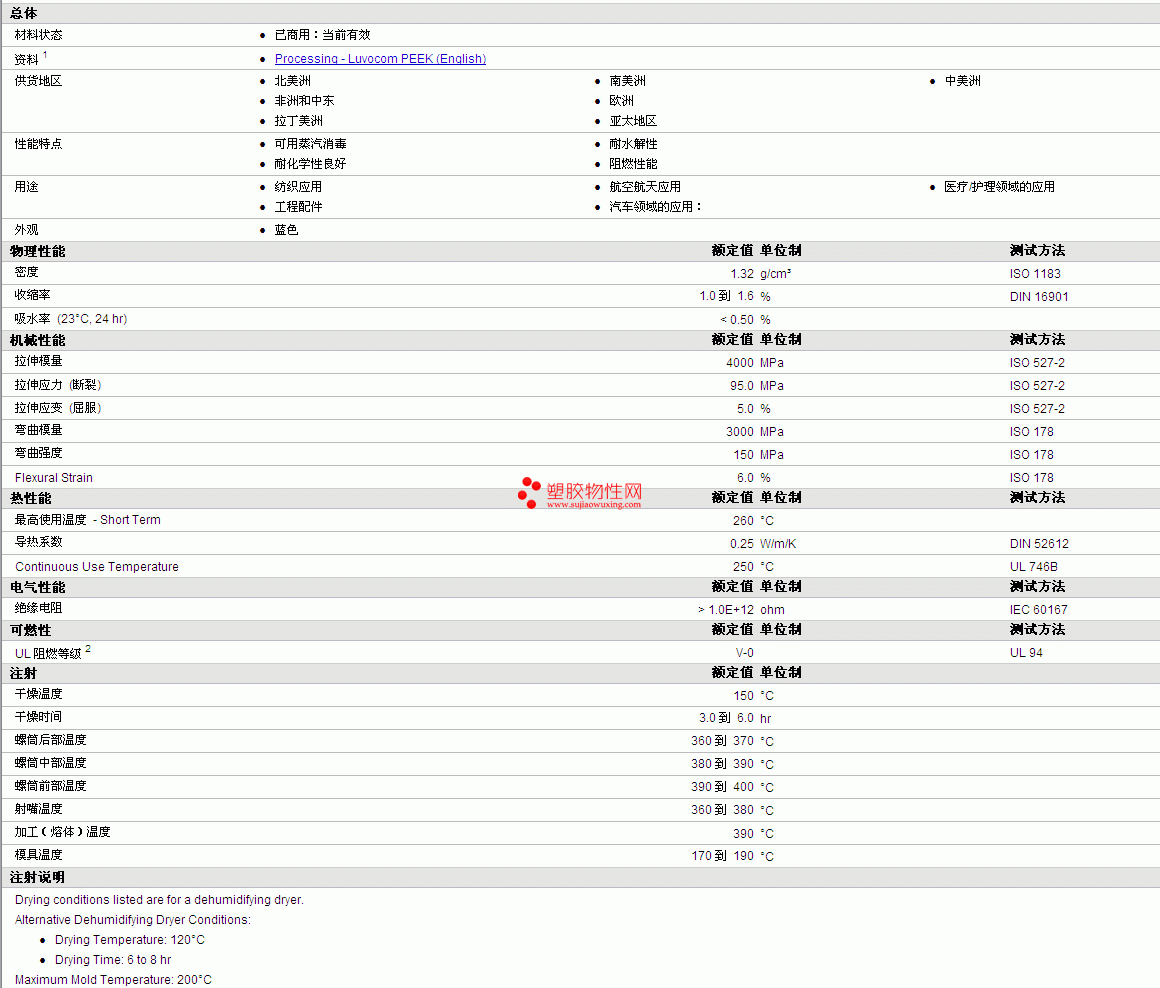Click the 干燥温度 row label

pos(38,694)
